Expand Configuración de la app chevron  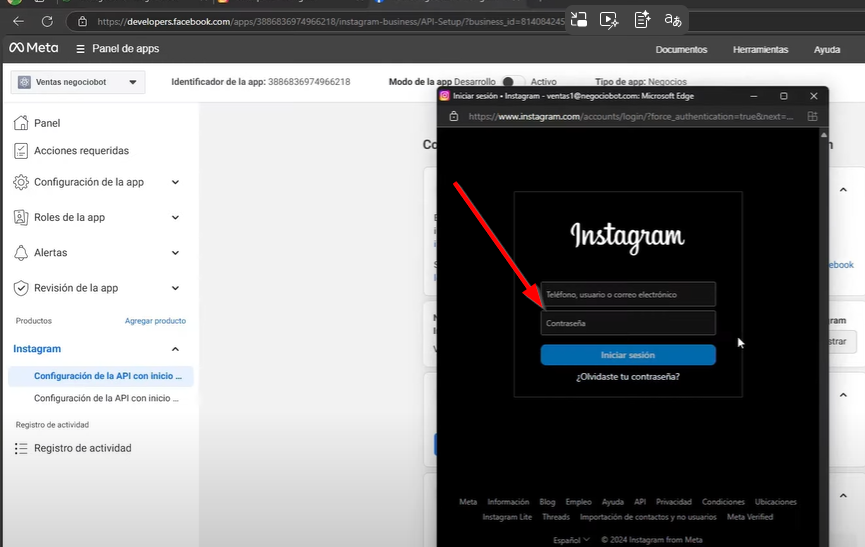pyautogui.click(x=175, y=182)
